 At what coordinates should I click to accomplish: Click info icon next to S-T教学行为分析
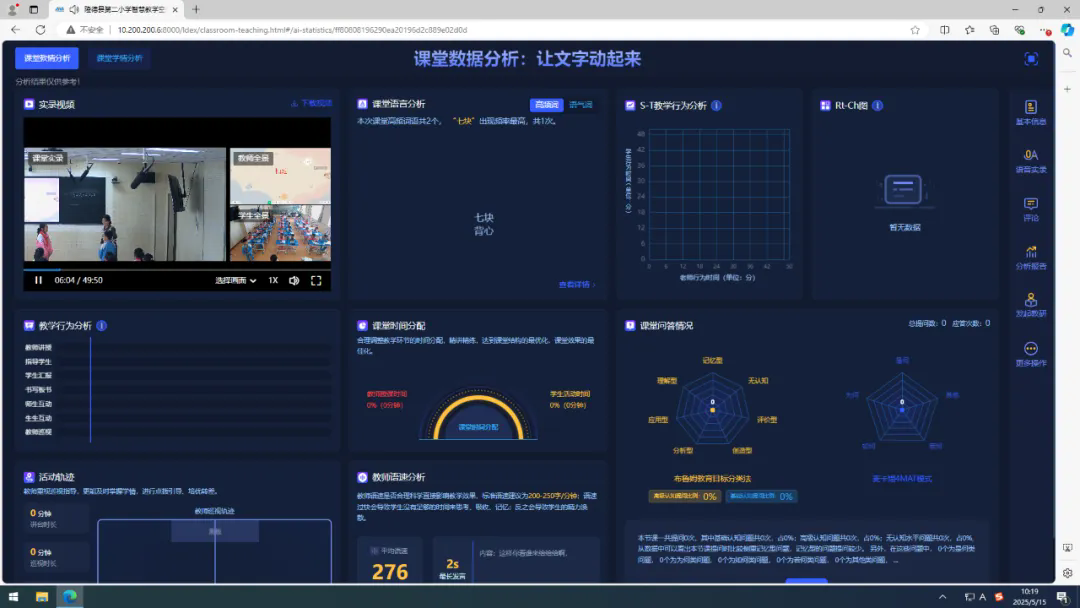coord(716,105)
